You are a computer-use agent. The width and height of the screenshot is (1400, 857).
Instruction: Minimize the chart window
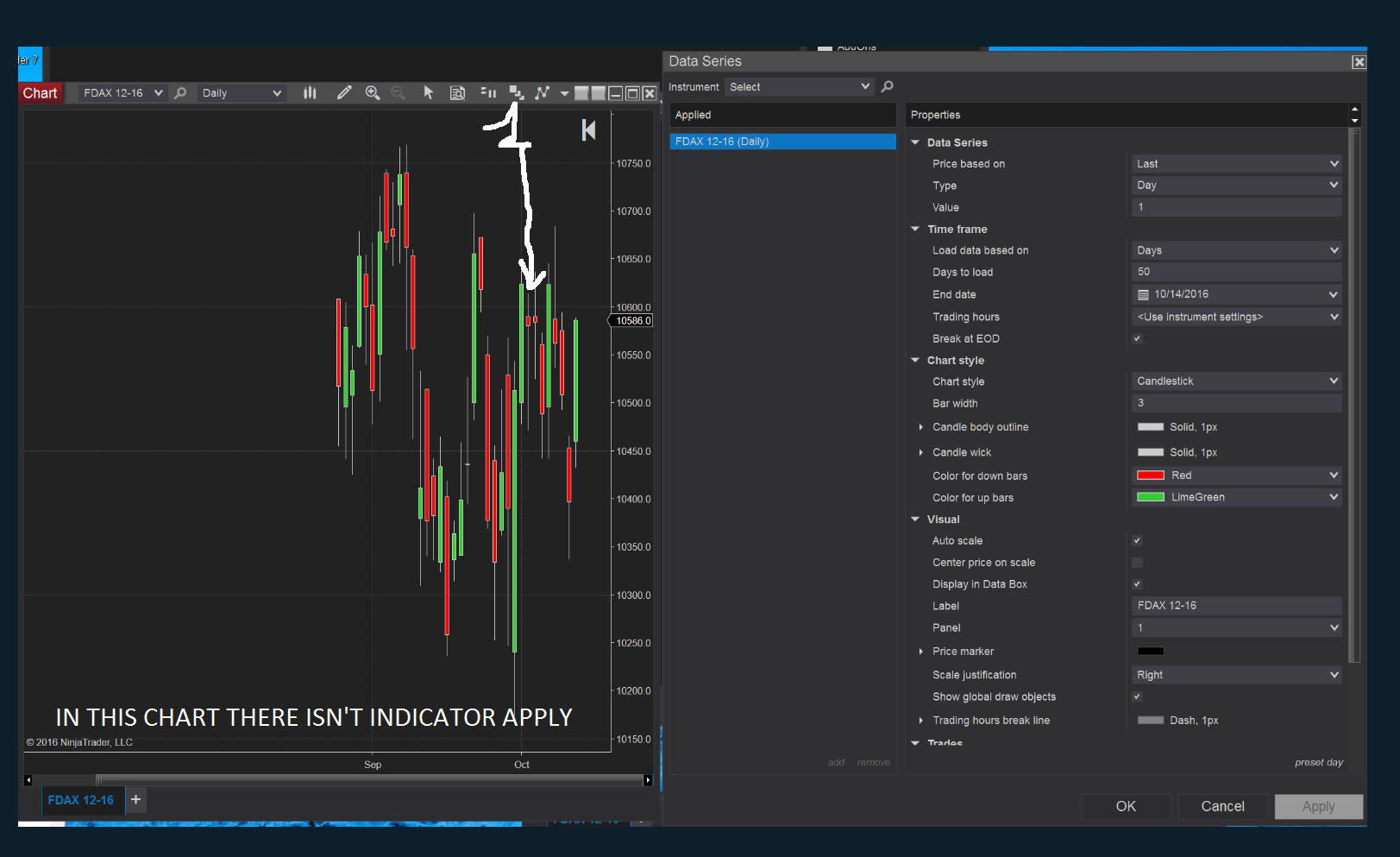point(616,93)
